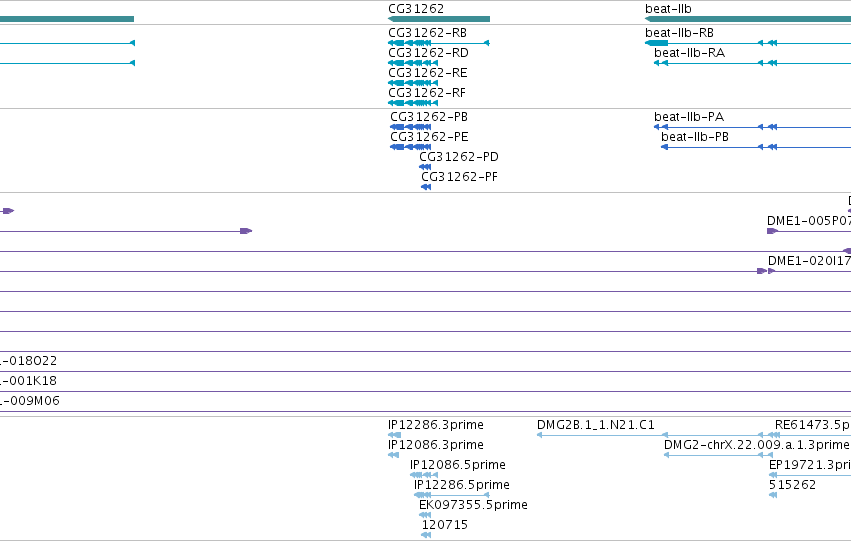Select EST IP12286.5prime
Image resolution: width=851 pixels, height=541 pixels.
coord(462,485)
